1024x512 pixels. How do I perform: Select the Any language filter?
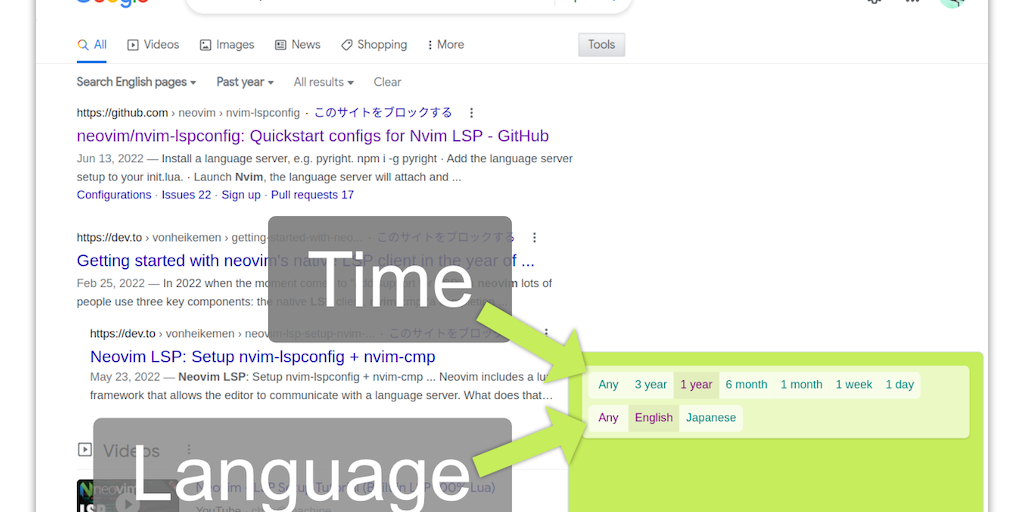(x=608, y=418)
